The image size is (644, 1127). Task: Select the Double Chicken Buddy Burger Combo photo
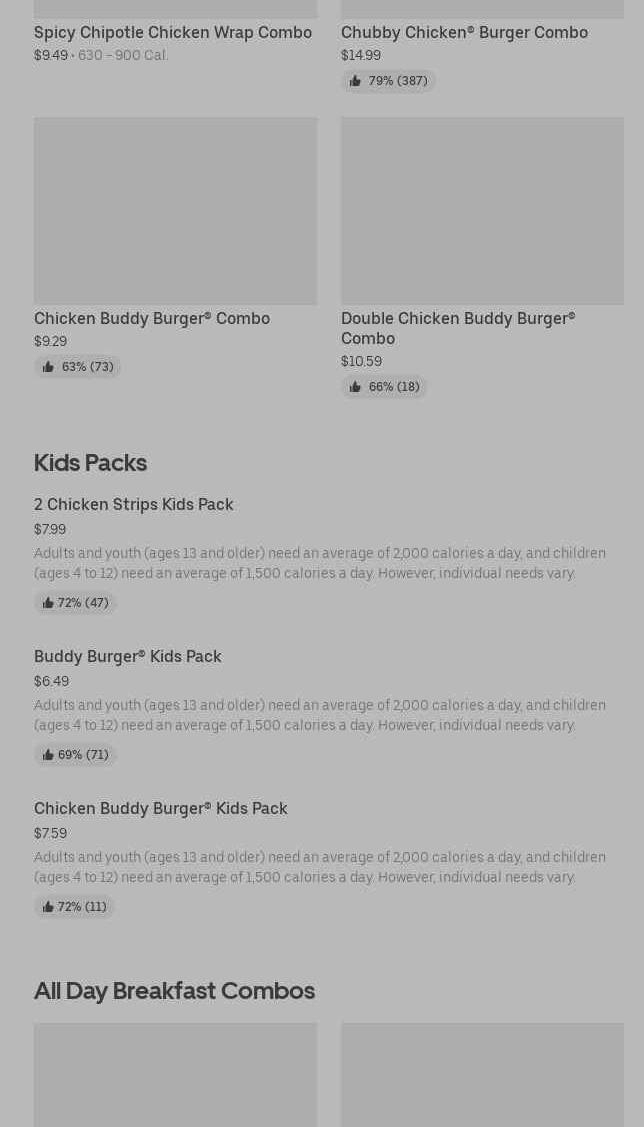pos(482,211)
